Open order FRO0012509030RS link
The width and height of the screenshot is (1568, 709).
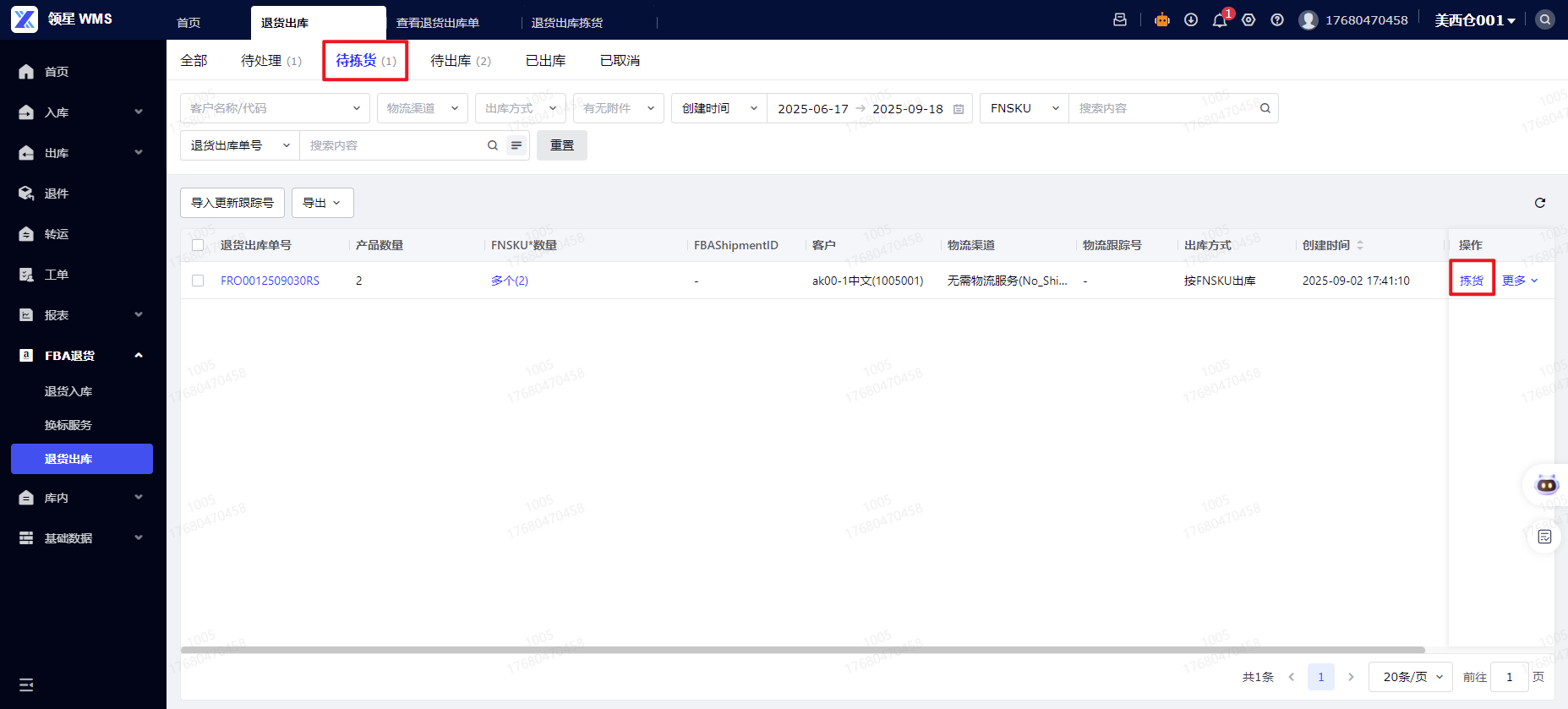[270, 281]
